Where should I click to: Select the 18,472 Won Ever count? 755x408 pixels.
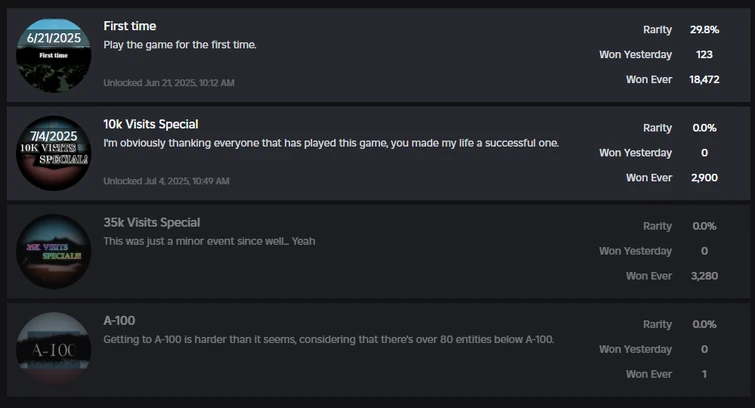click(704, 79)
